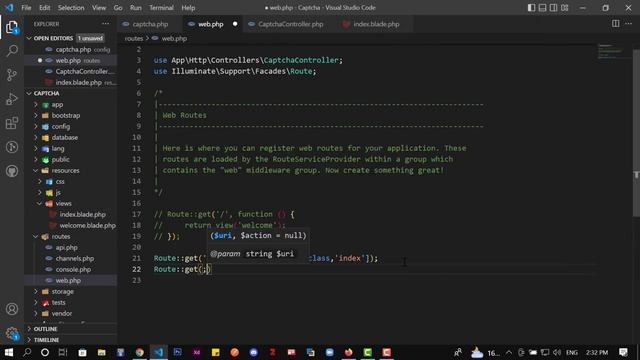Open the Explorer view in activity bar
This screenshot has width=640, height=360.
pyautogui.click(x=12, y=27)
